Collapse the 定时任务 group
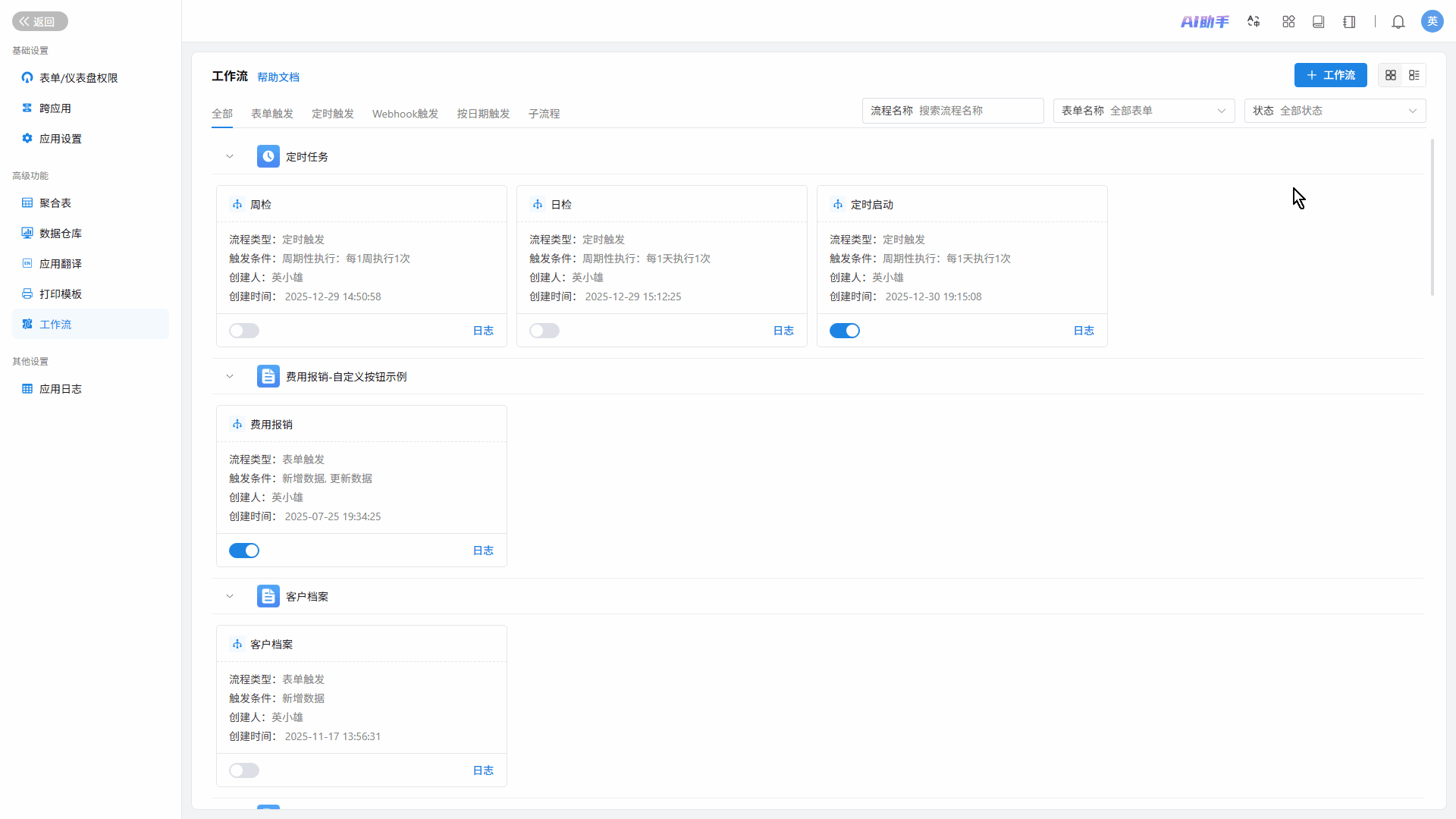Image resolution: width=1456 pixels, height=819 pixels. pyautogui.click(x=230, y=157)
